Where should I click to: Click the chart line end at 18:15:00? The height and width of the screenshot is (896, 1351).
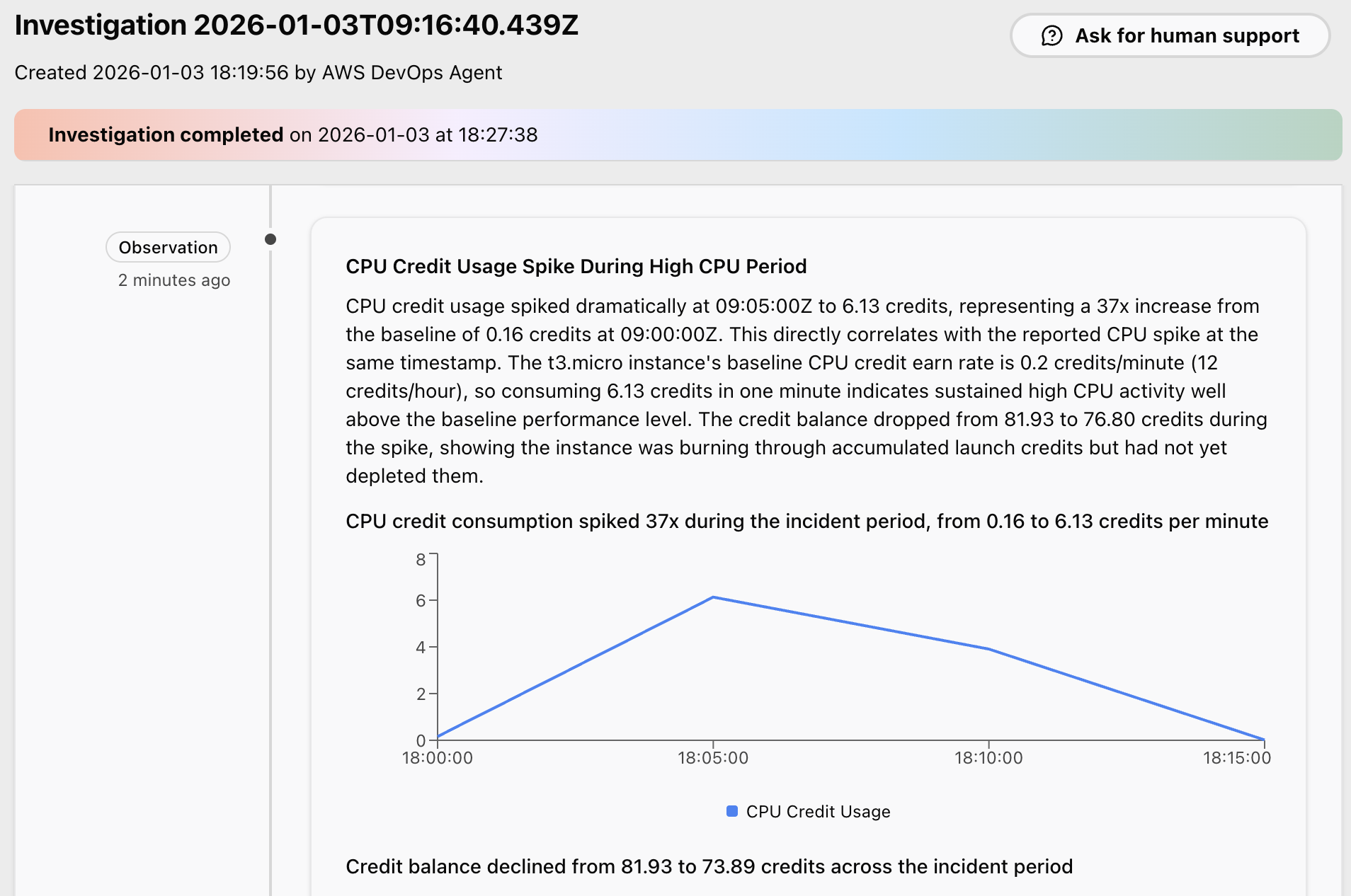(x=1264, y=740)
